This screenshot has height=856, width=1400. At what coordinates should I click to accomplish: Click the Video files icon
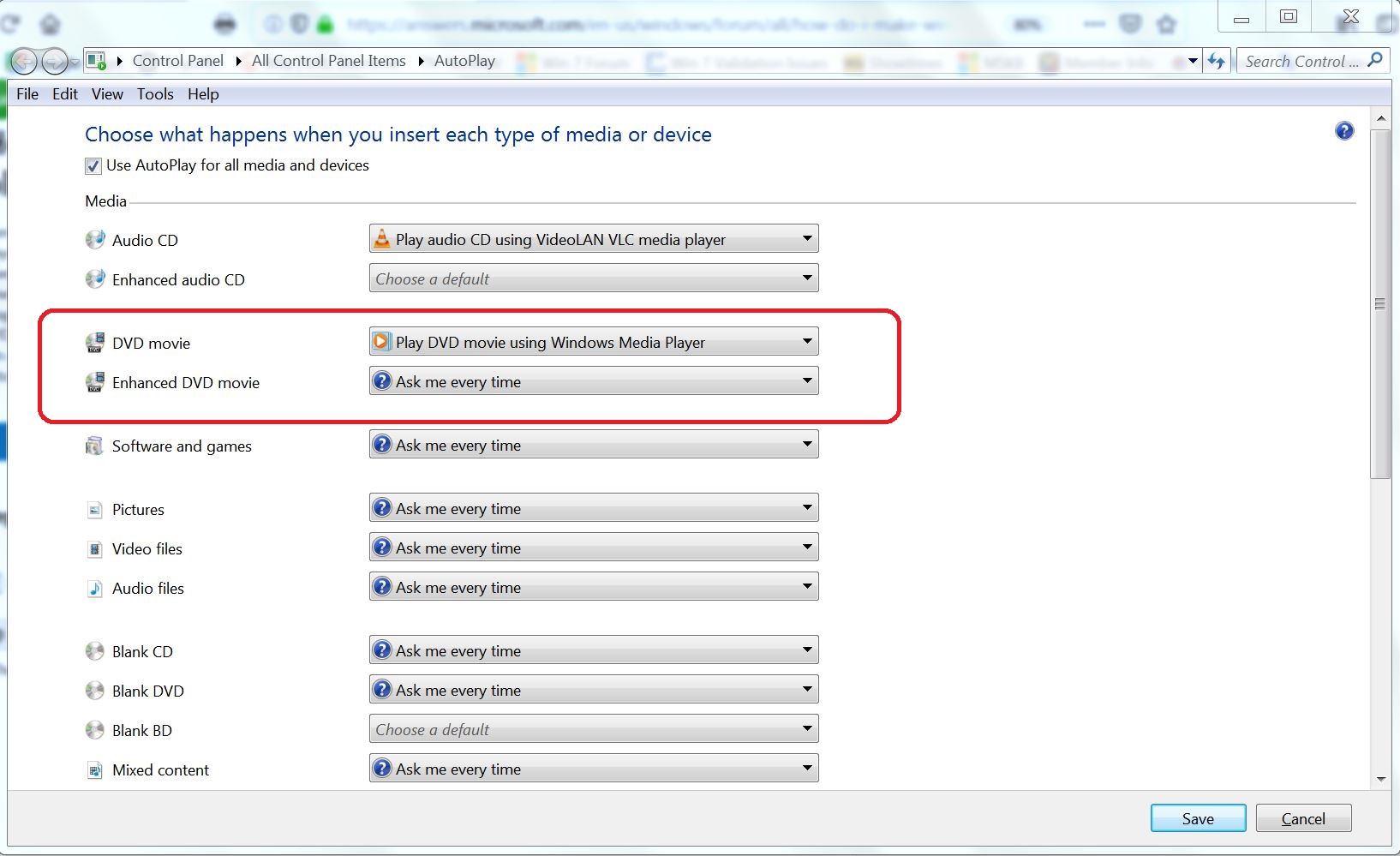(x=95, y=549)
